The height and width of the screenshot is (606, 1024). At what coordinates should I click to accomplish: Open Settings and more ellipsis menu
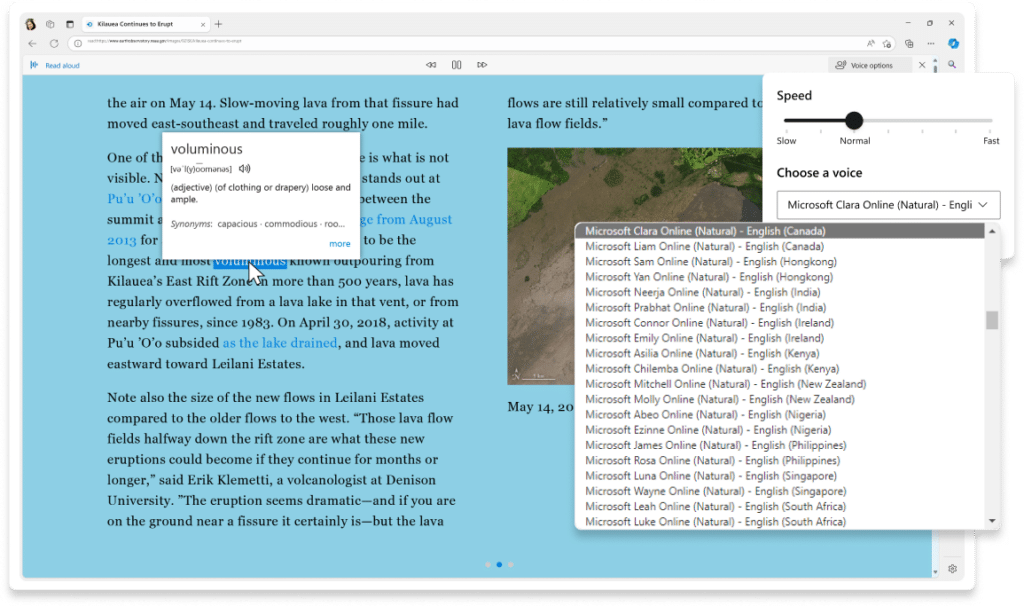coord(931,44)
